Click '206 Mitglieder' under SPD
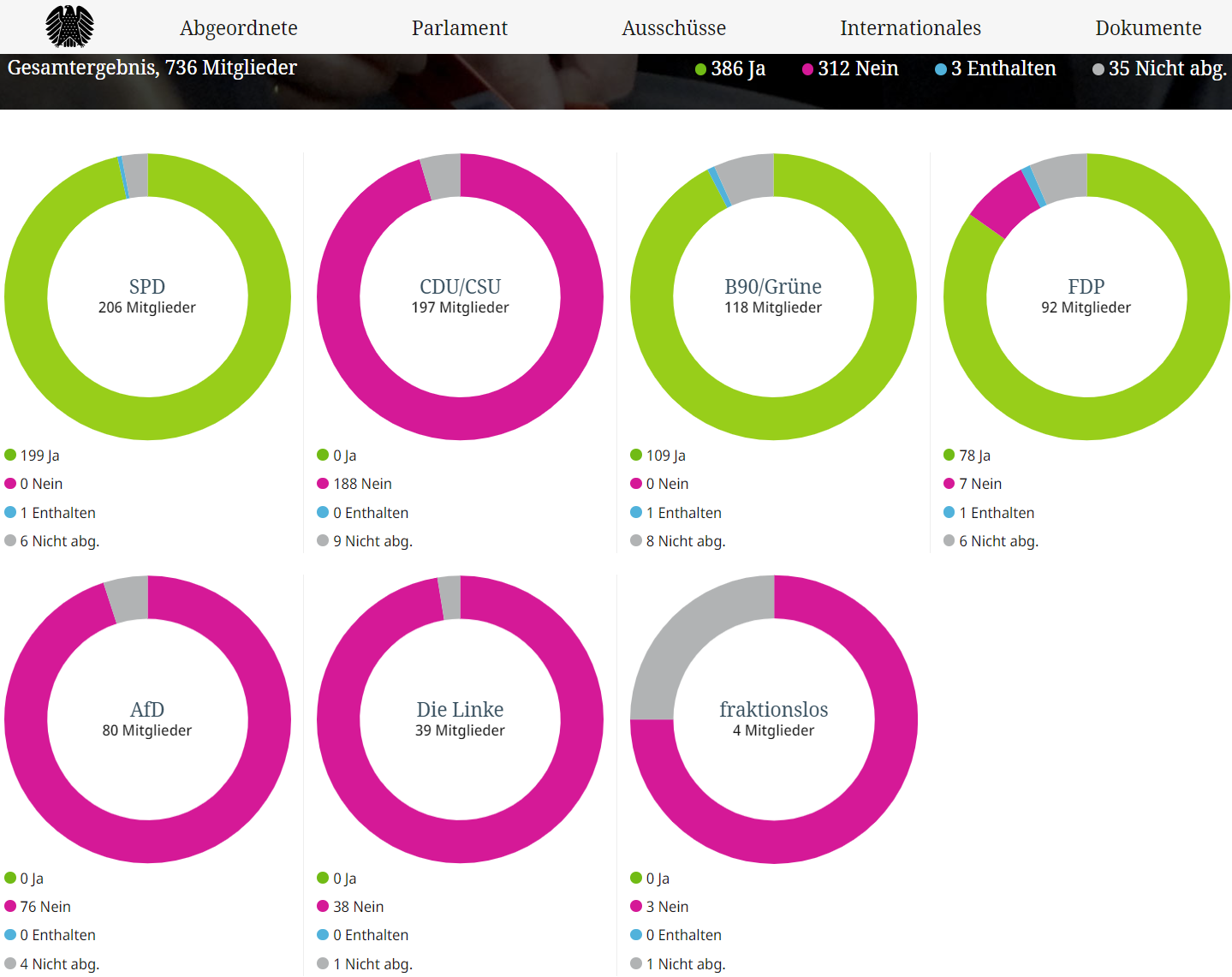The width and height of the screenshot is (1232, 977). click(x=147, y=307)
